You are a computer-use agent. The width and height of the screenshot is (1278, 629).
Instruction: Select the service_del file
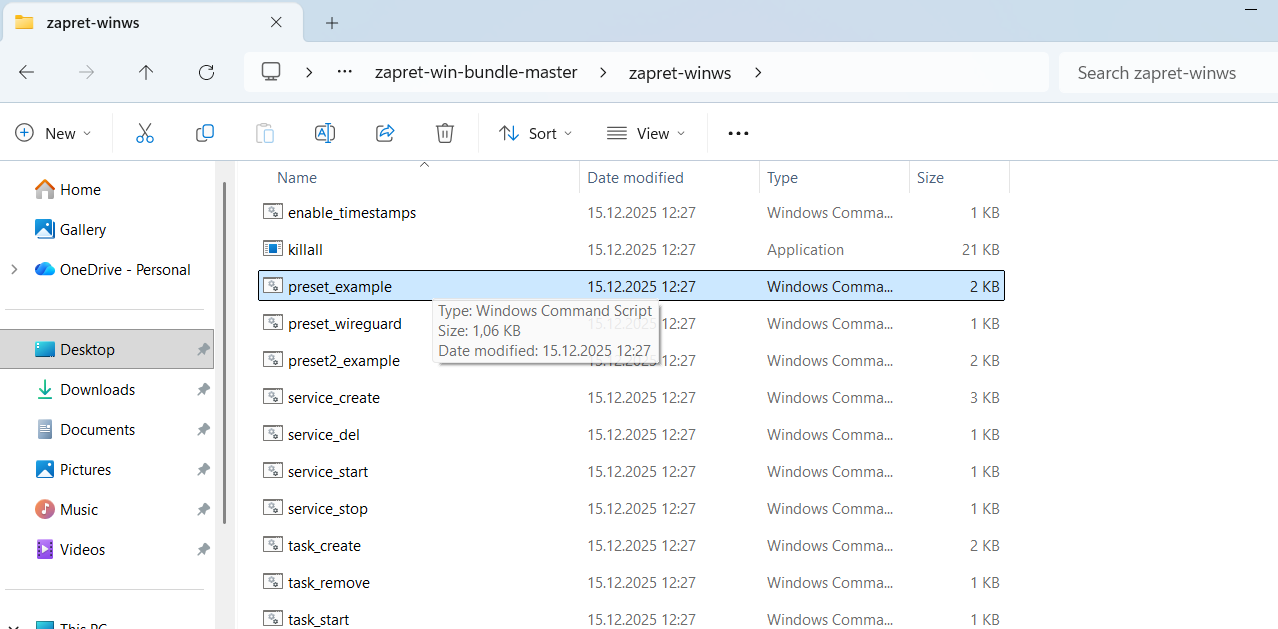(631, 434)
